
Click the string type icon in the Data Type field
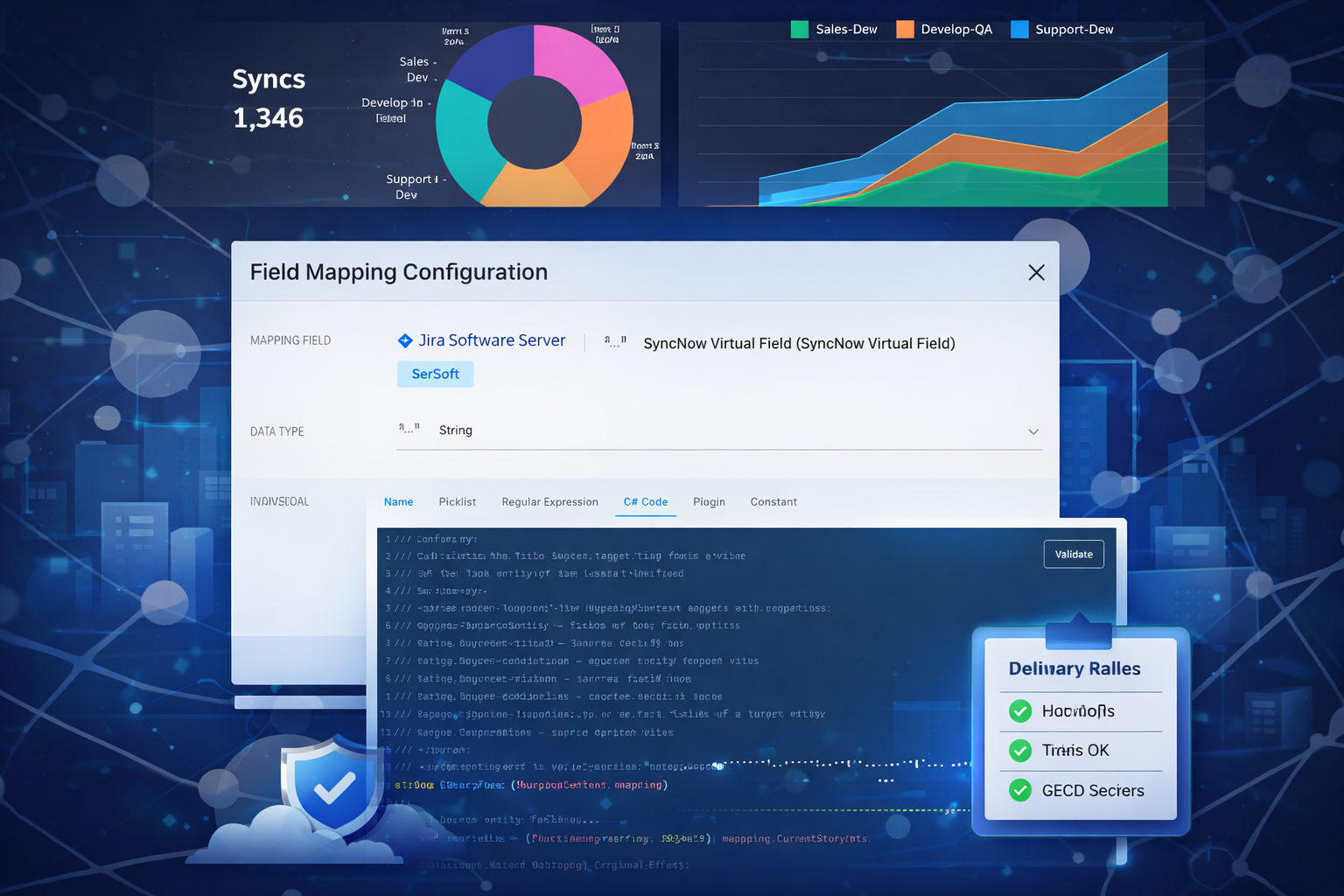(x=409, y=429)
